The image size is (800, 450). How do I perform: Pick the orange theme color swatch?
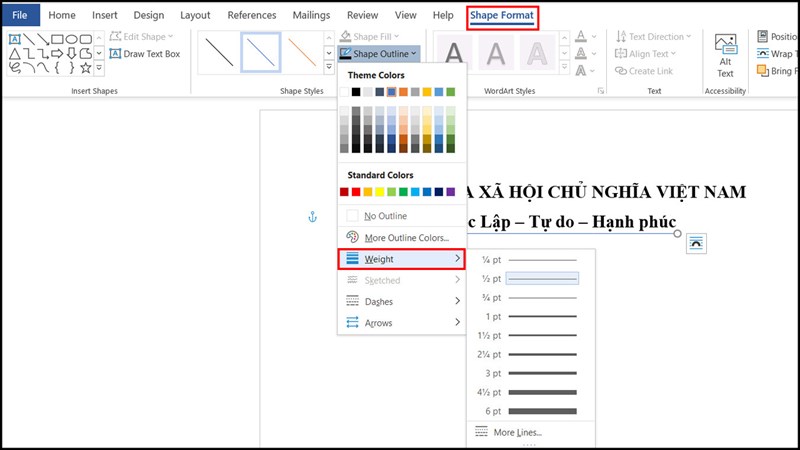pos(403,92)
